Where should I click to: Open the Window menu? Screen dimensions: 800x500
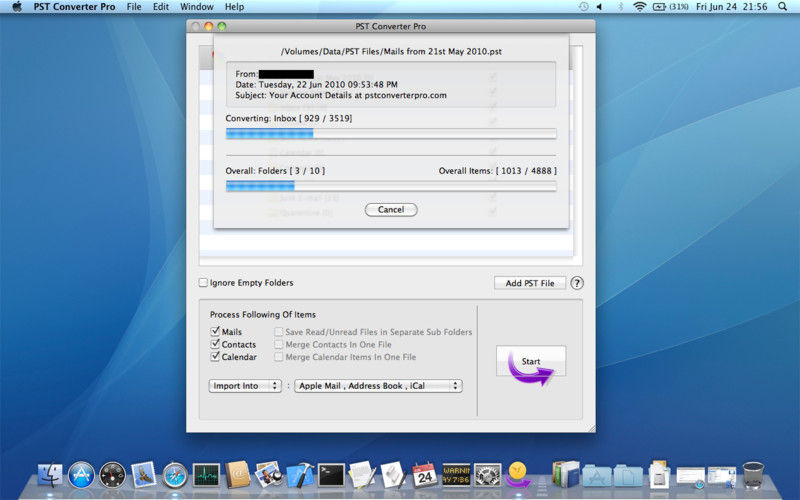197,7
